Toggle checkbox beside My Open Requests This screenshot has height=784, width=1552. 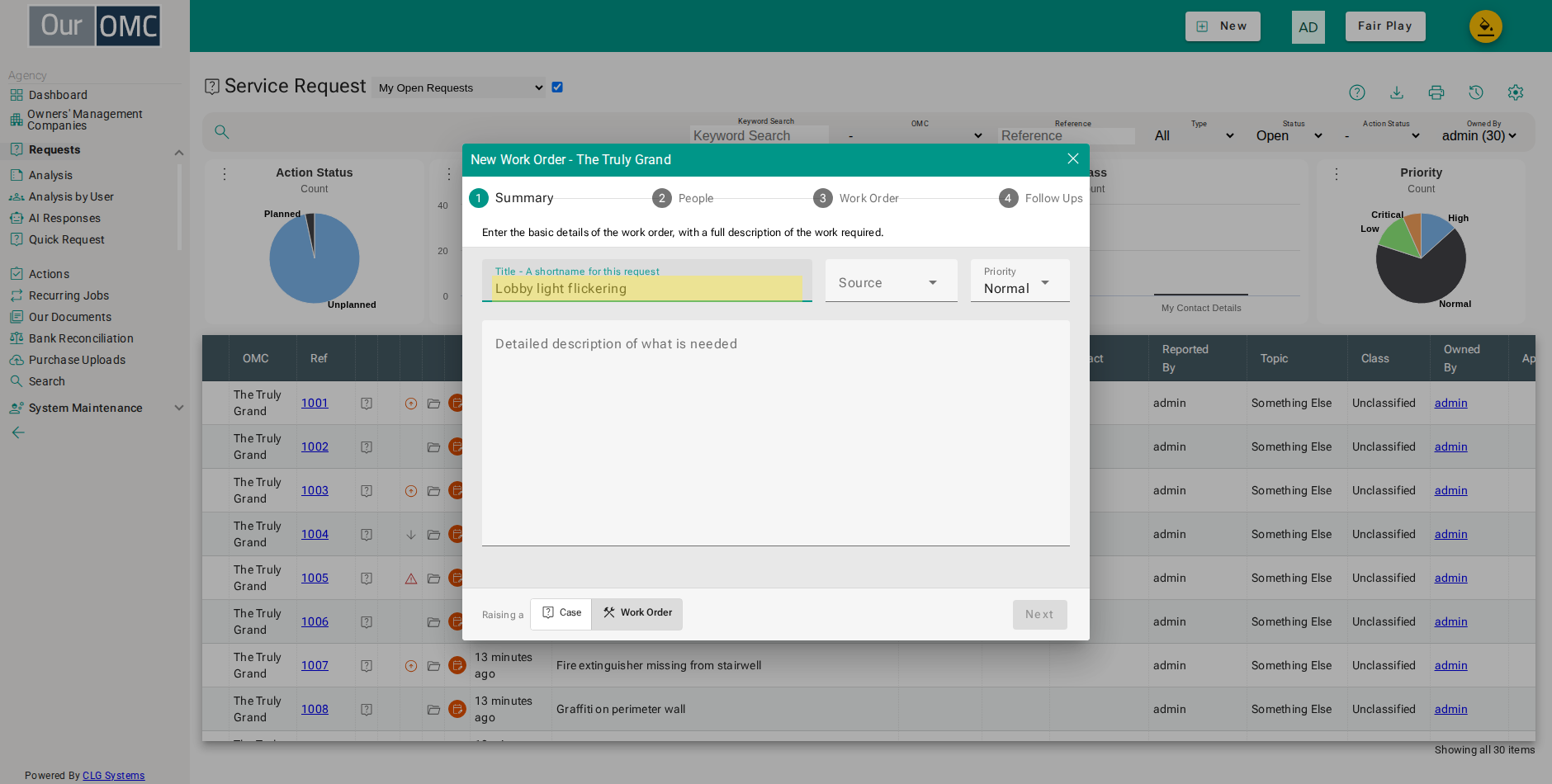tap(557, 87)
